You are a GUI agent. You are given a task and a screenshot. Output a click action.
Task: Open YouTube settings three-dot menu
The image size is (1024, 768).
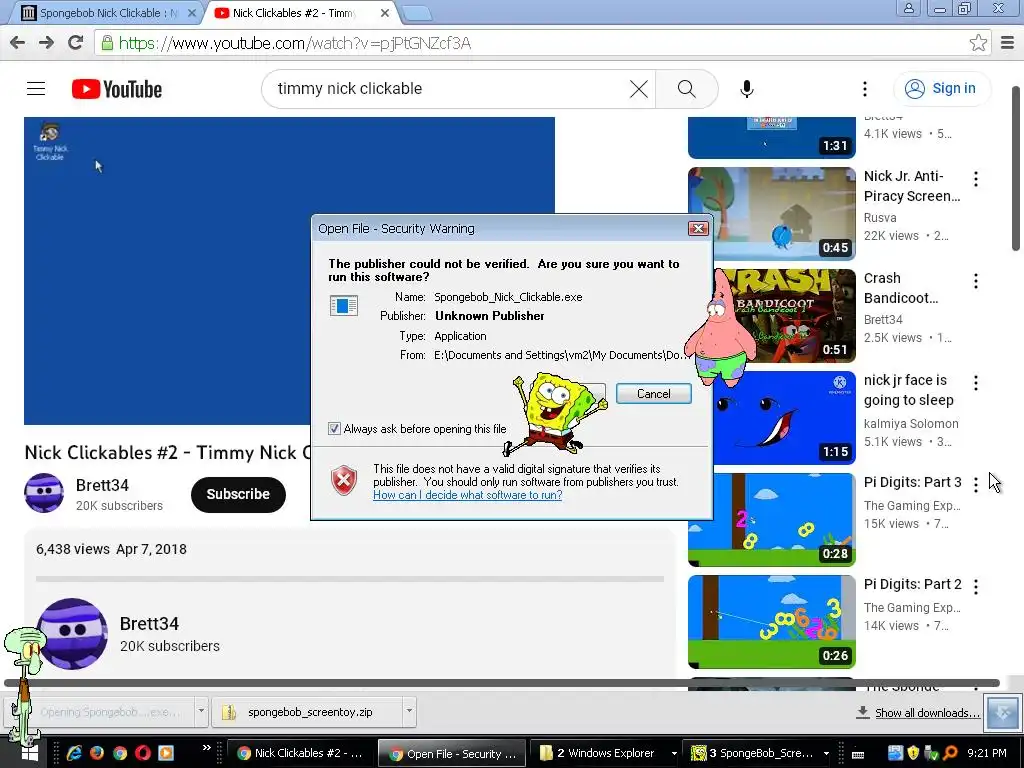point(865,89)
